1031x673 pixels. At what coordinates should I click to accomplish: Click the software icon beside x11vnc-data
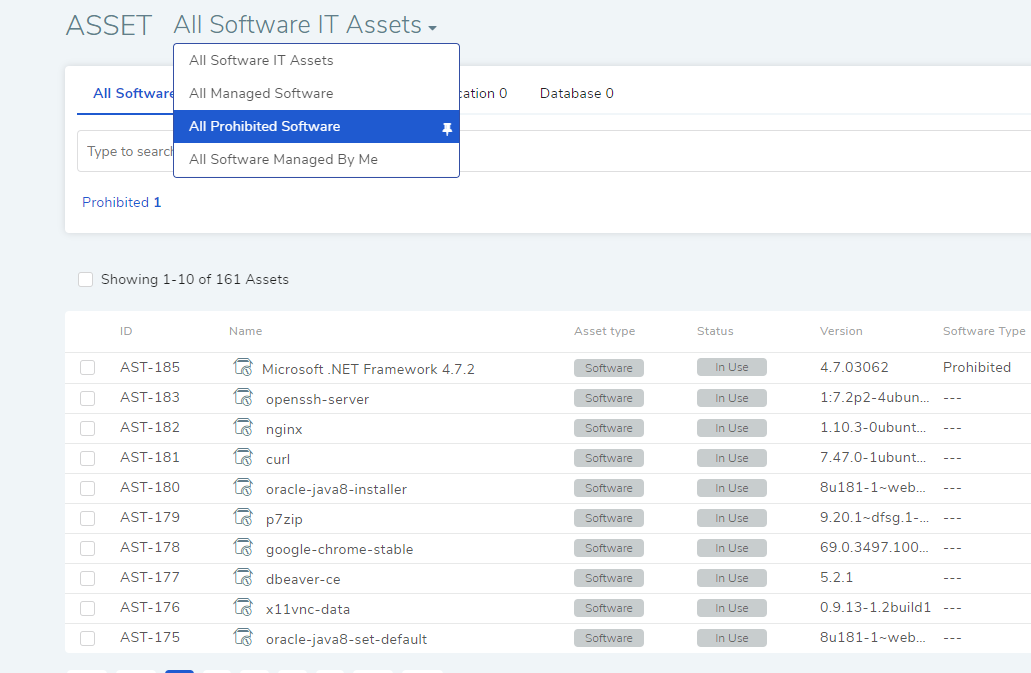coord(243,608)
